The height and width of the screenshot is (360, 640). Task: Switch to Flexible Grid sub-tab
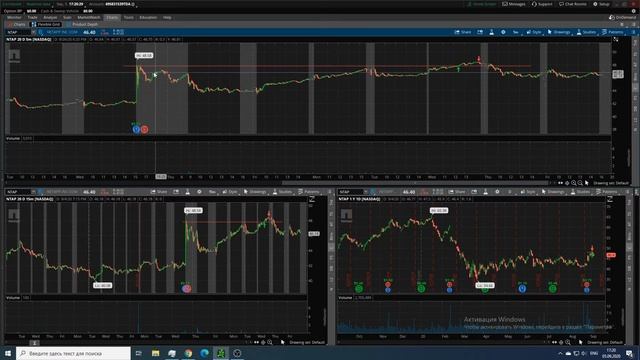pyautogui.click(x=46, y=24)
